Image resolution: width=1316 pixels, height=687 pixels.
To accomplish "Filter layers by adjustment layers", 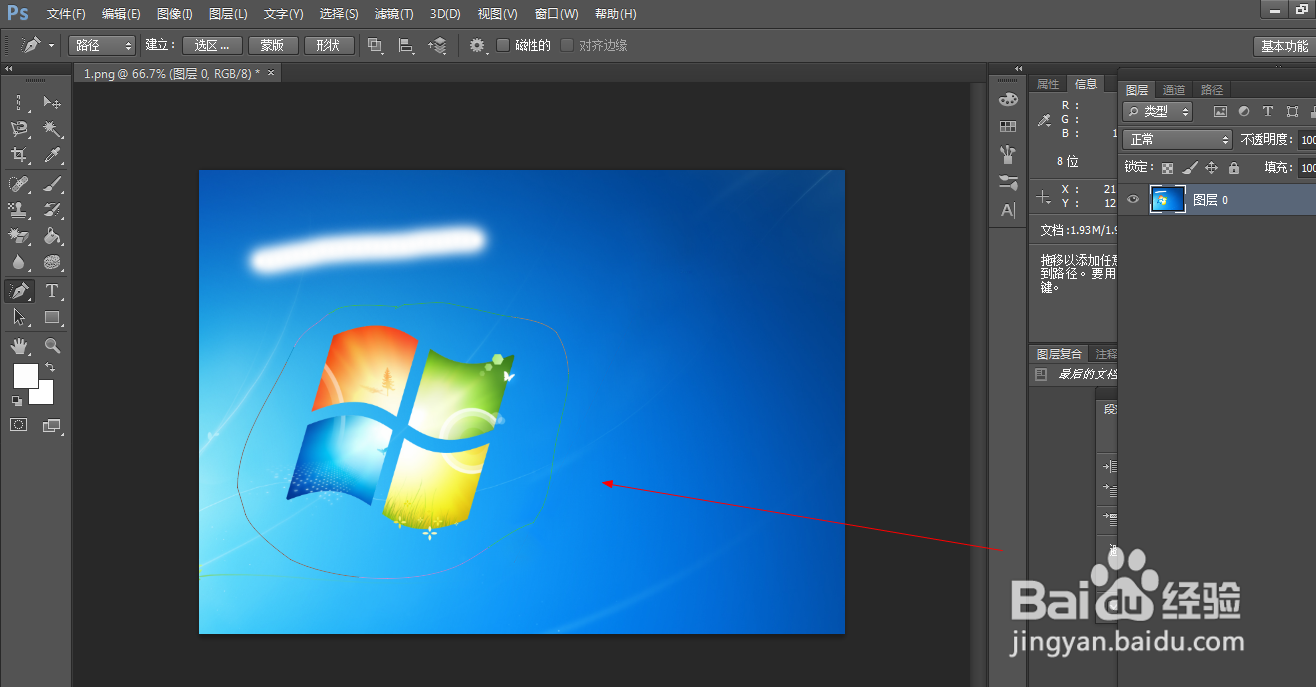I will [1244, 112].
